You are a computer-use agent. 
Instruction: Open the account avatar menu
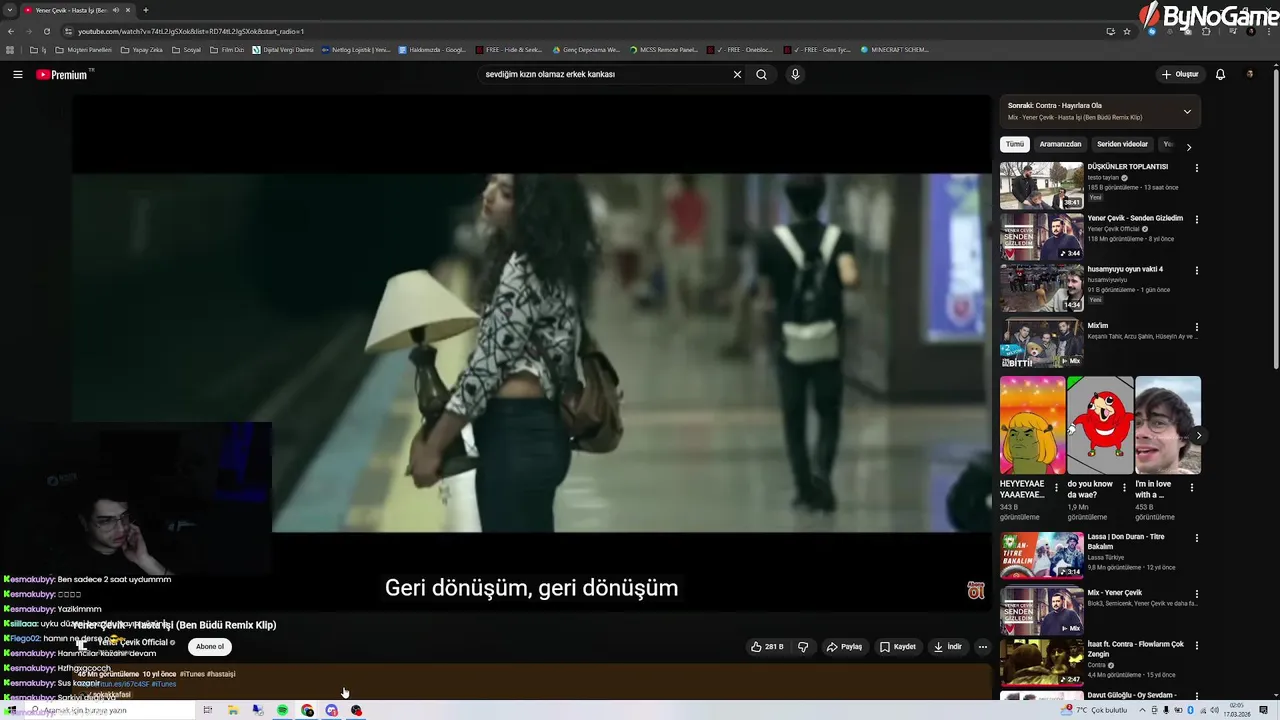pos(1249,74)
